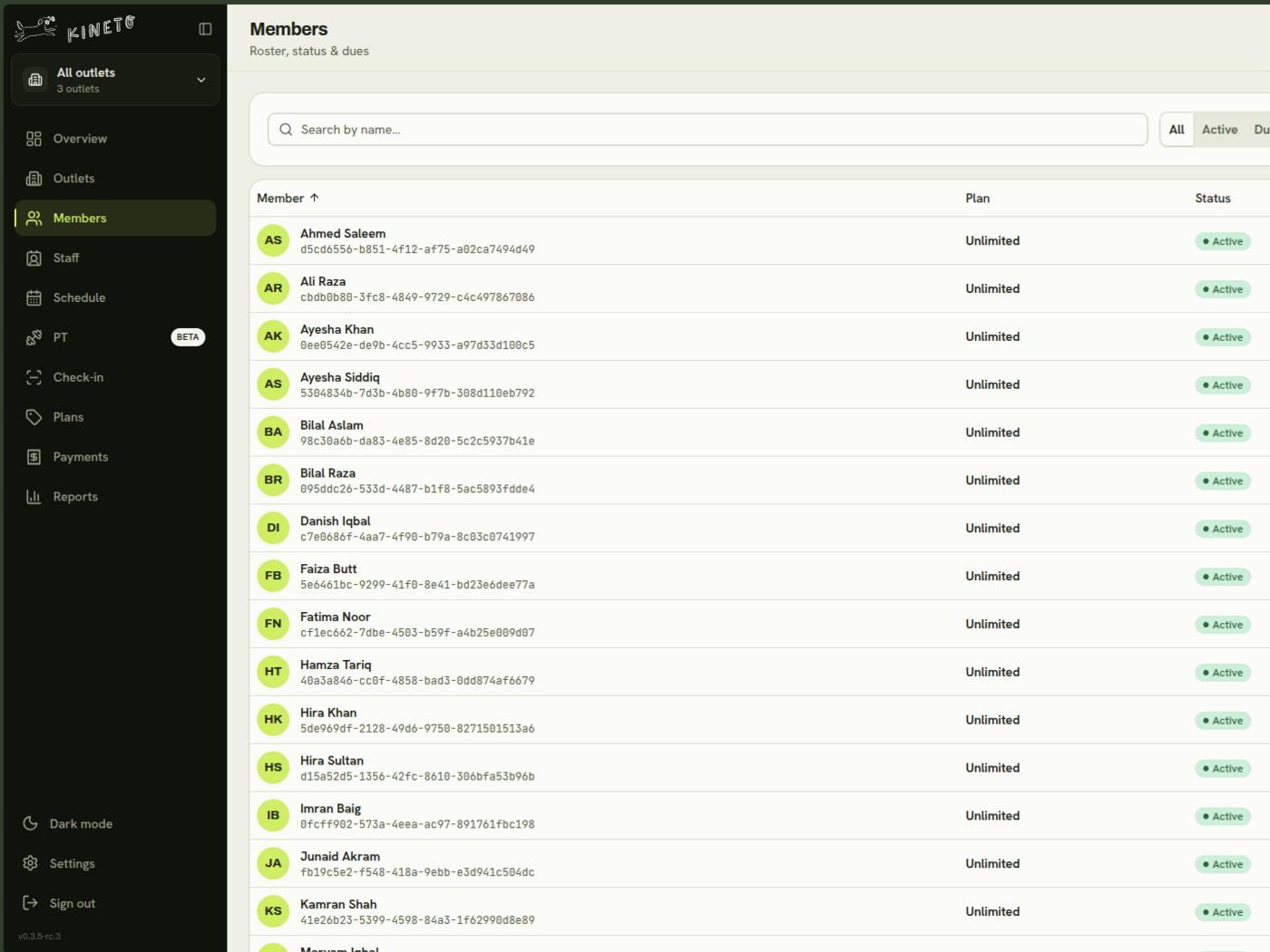The width and height of the screenshot is (1270, 952).
Task: Focus the Search by name field
Action: 708,130
